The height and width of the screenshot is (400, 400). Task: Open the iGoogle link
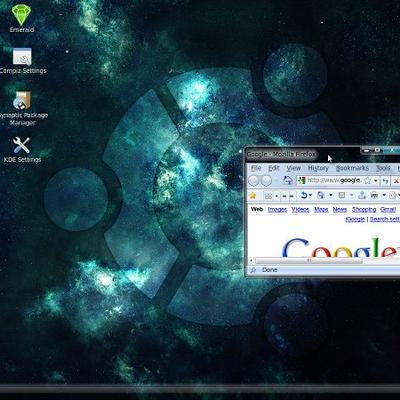pyautogui.click(x=355, y=219)
